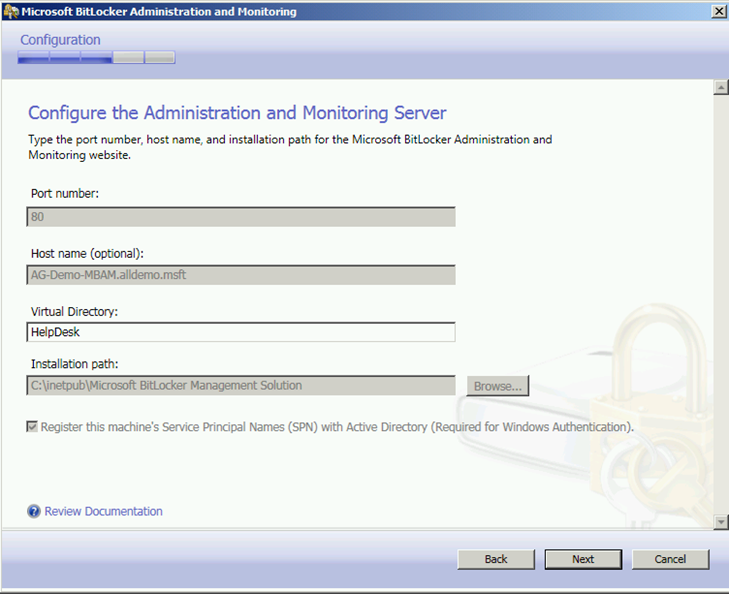Screen dimensions: 729x594
Task: Click the Virtual Directory label
Action: click(x=74, y=312)
